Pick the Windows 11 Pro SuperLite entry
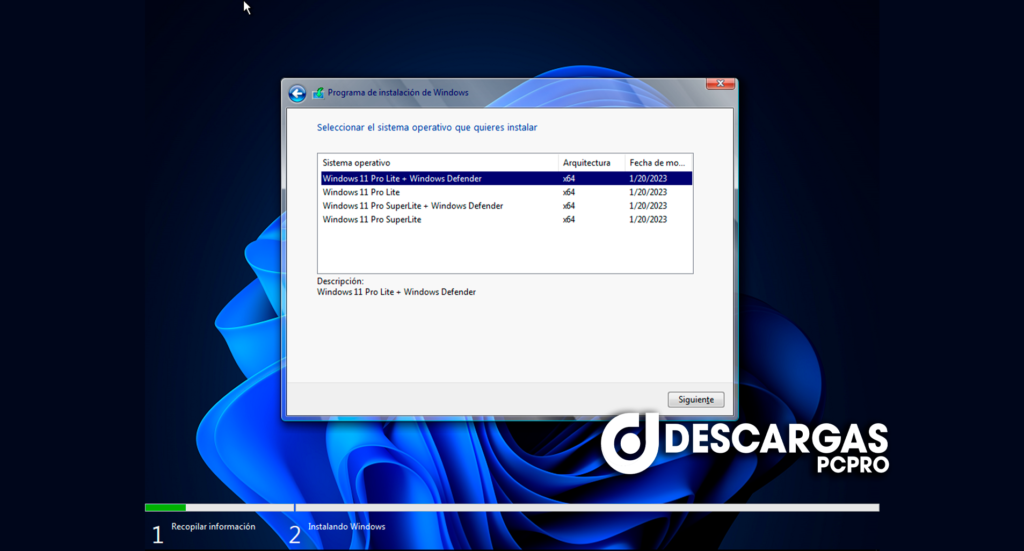 click(x=371, y=220)
